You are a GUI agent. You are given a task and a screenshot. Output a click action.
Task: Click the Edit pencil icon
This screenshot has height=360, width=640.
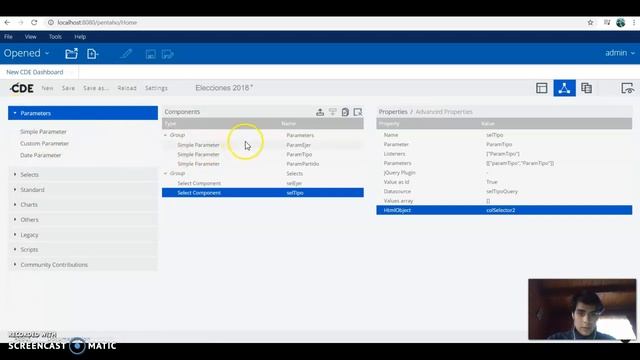[127, 53]
